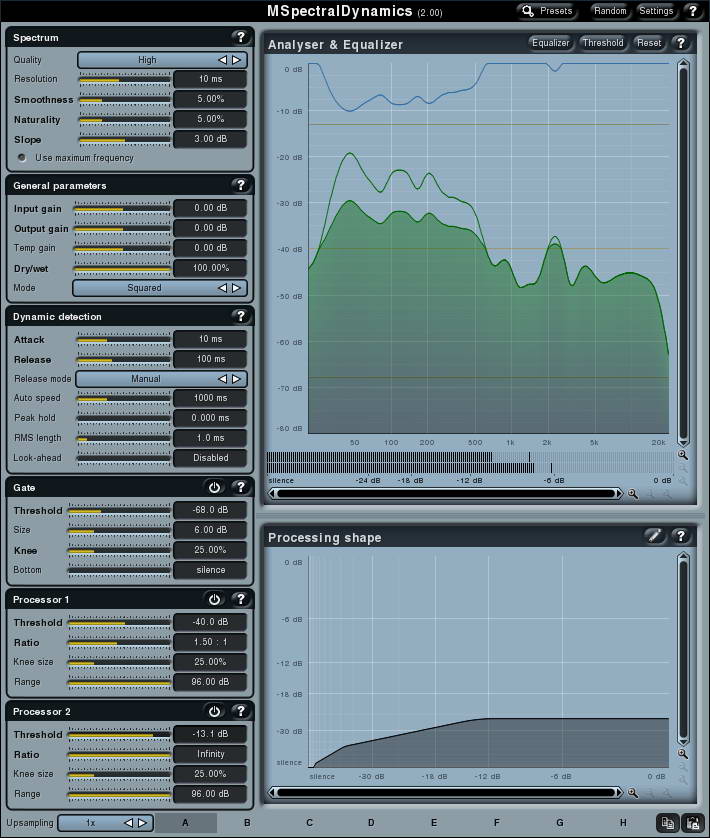The image size is (710, 838).
Task: Click analyser horizontal scrollbar
Action: coord(446,494)
